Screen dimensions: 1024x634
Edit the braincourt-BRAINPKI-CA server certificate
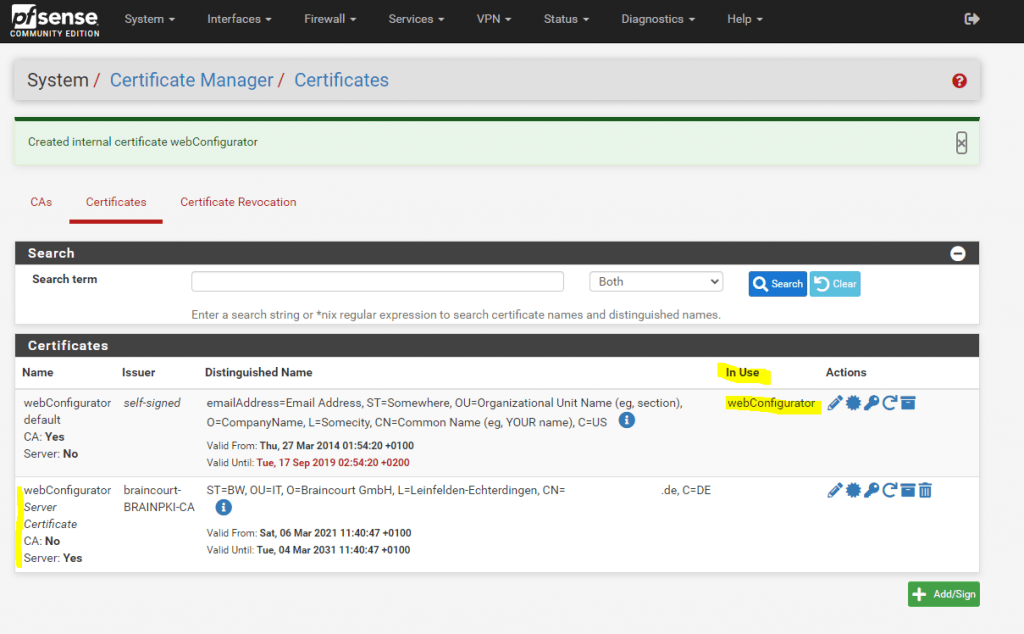point(835,490)
